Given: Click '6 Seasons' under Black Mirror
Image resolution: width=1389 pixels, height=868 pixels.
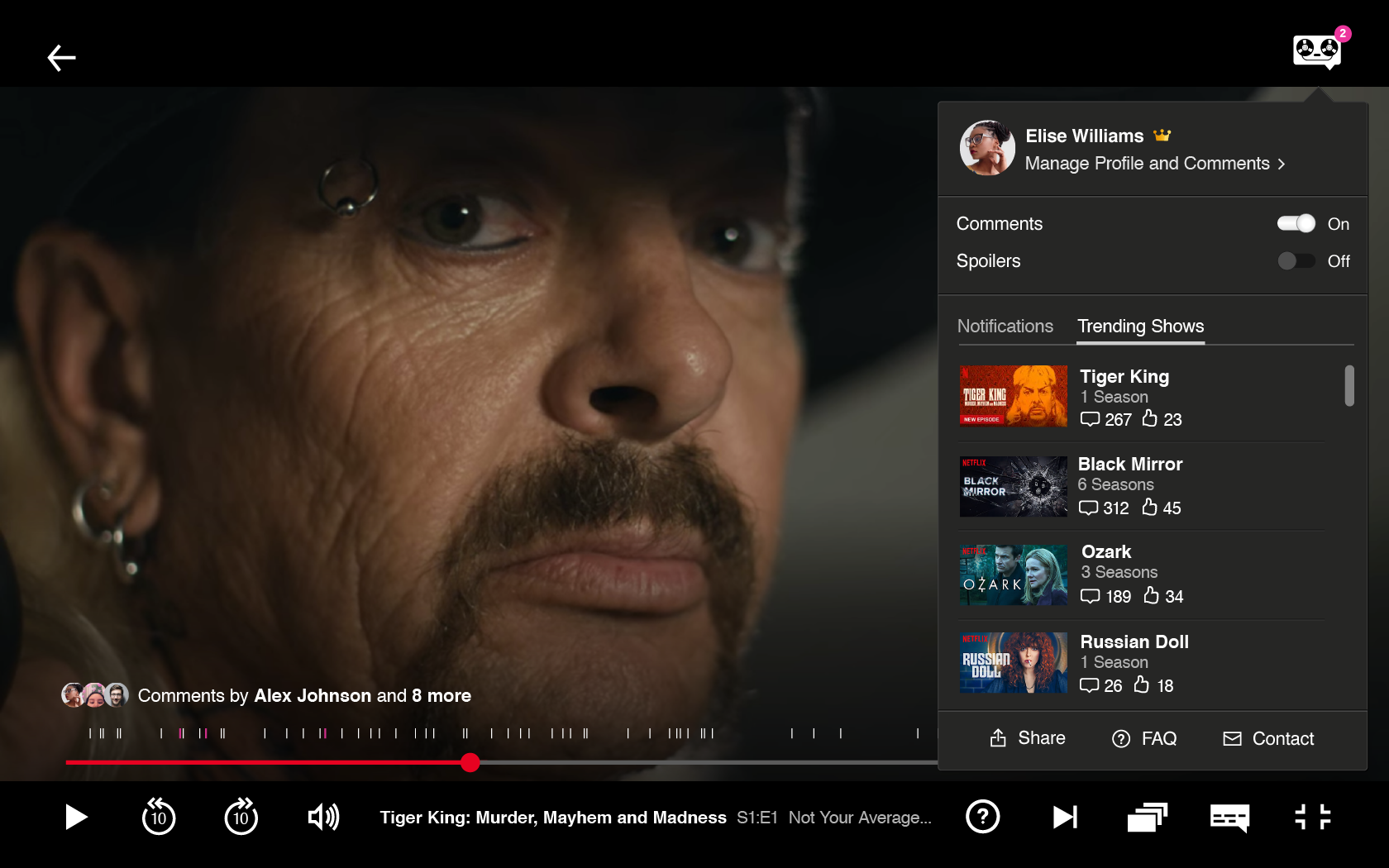Looking at the screenshot, I should (1115, 484).
